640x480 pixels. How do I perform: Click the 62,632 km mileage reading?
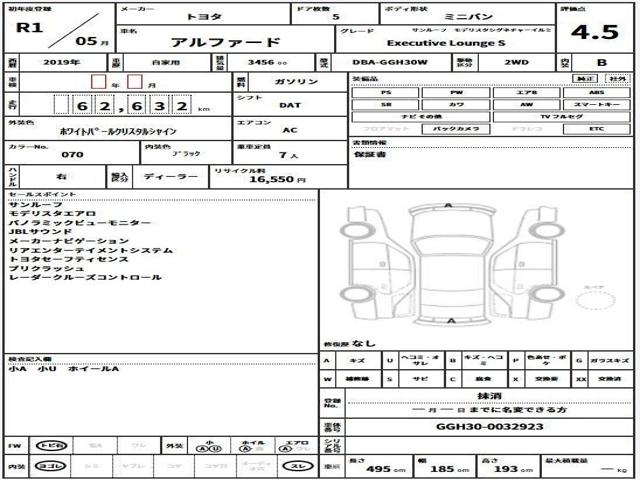(x=132, y=106)
